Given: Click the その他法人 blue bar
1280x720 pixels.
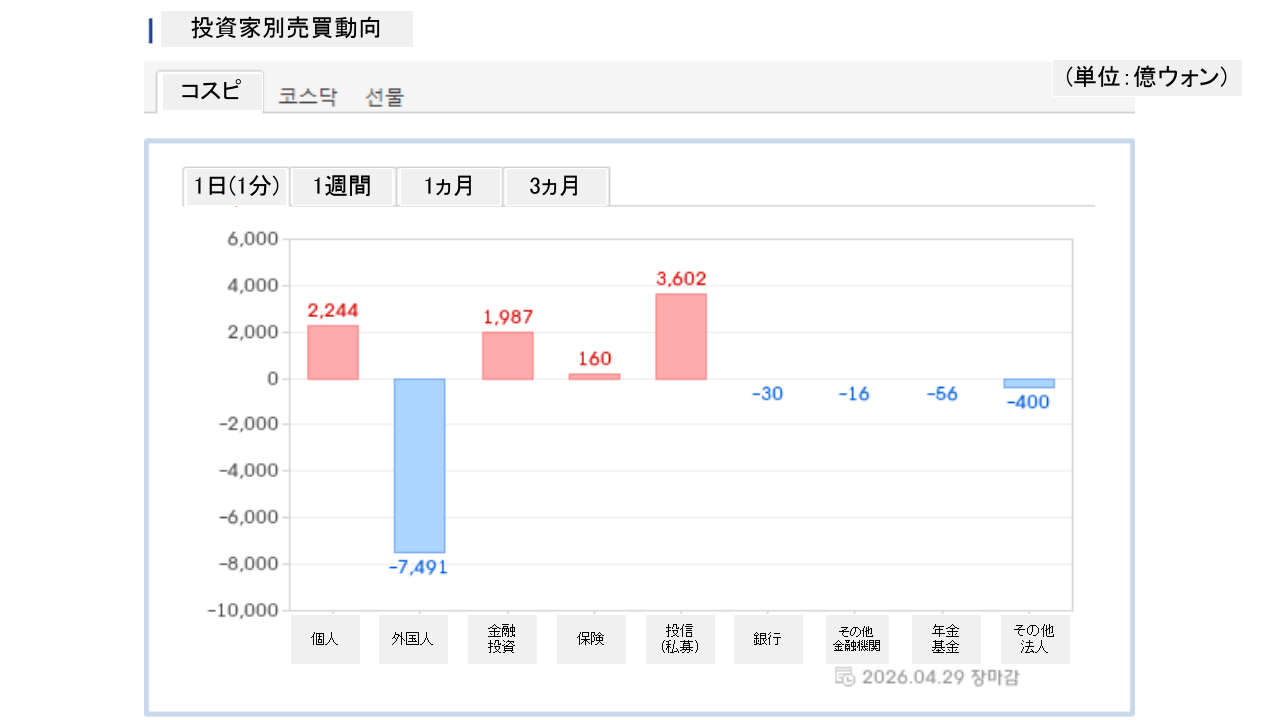Looking at the screenshot, I should (1029, 383).
